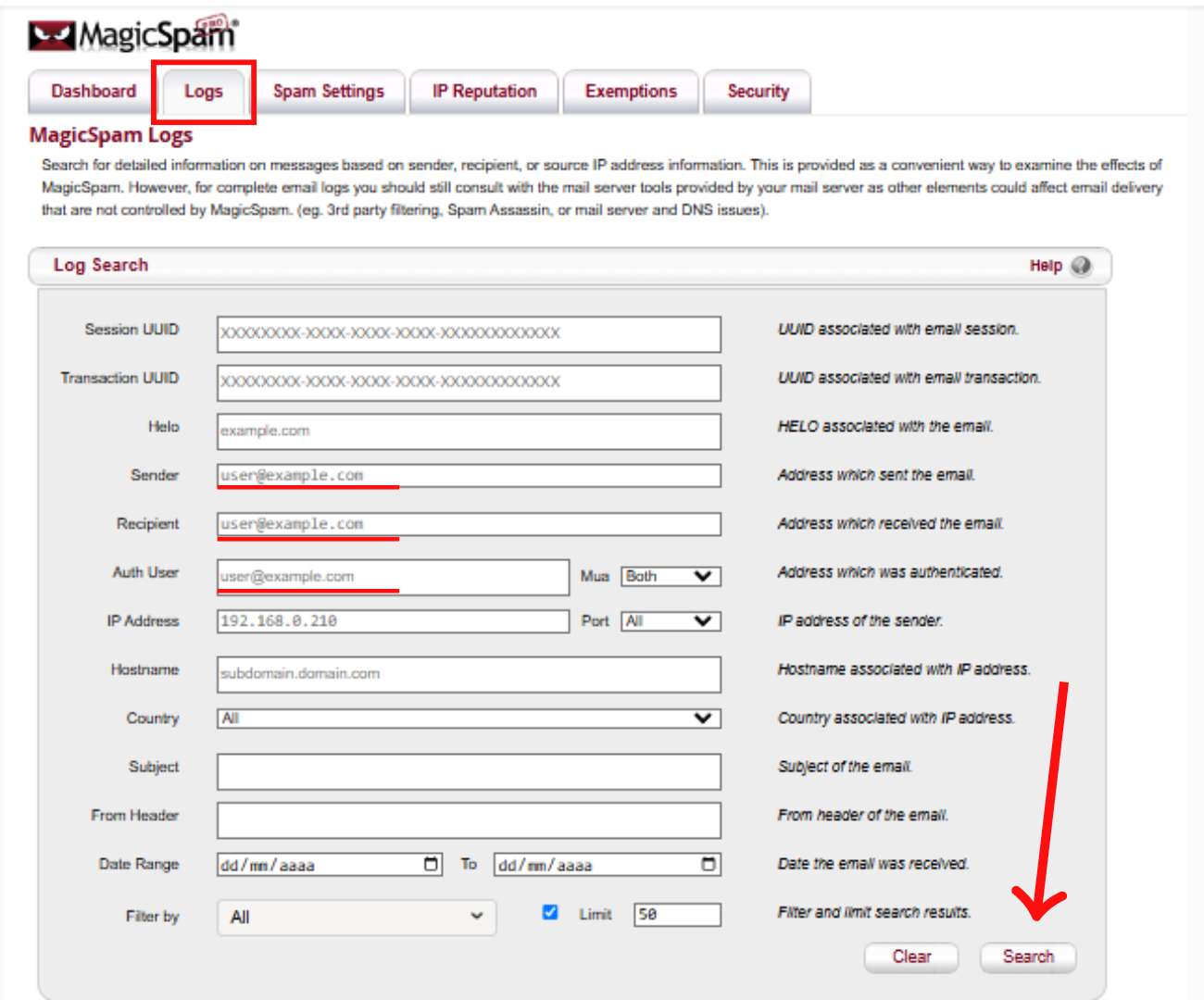Click the Date Range end date field

608,865
